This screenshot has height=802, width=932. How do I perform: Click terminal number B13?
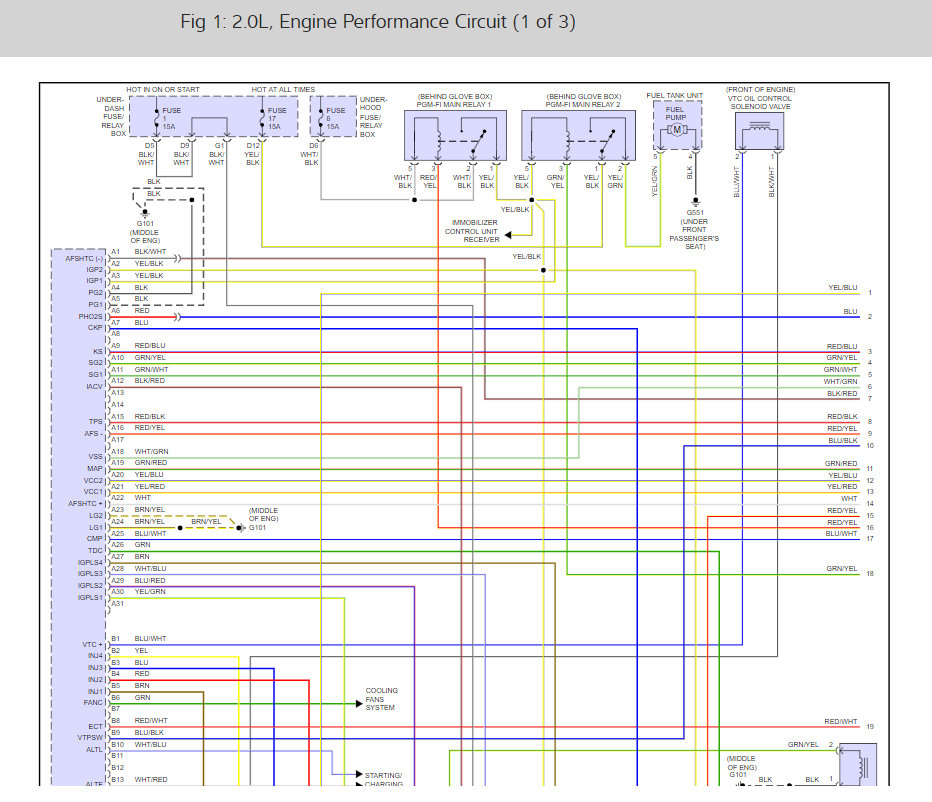tap(118, 779)
